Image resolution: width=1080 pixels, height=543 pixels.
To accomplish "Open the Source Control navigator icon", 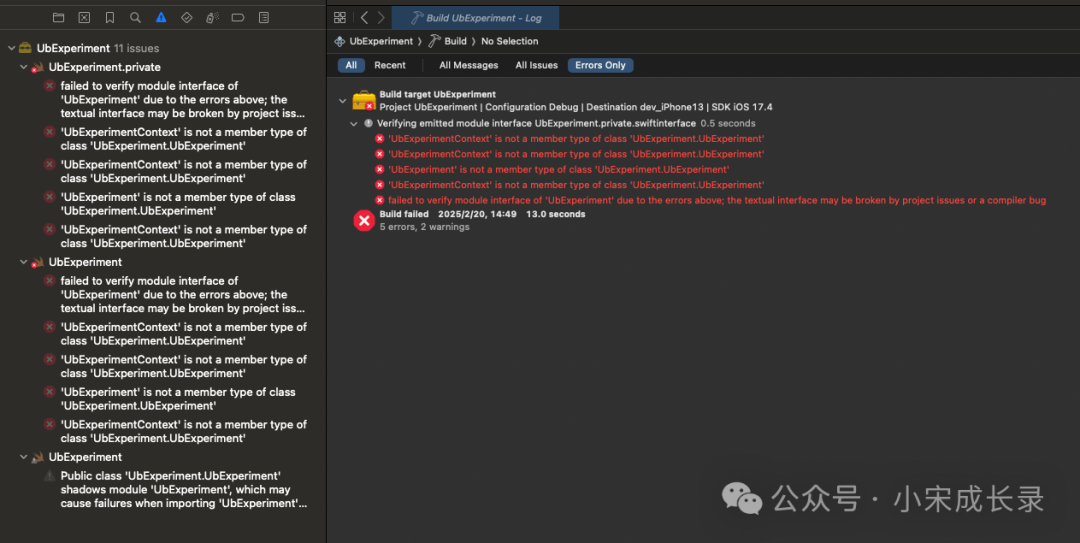I will click(84, 18).
